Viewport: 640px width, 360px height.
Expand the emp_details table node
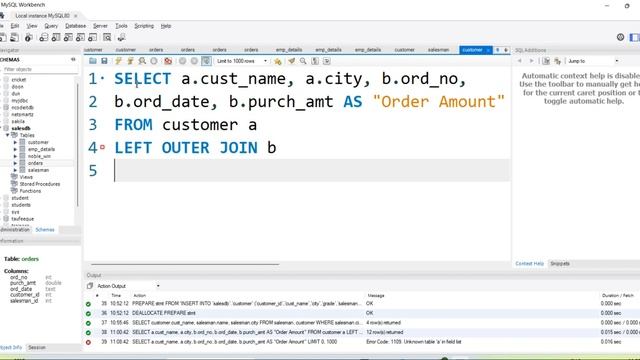(x=16, y=149)
